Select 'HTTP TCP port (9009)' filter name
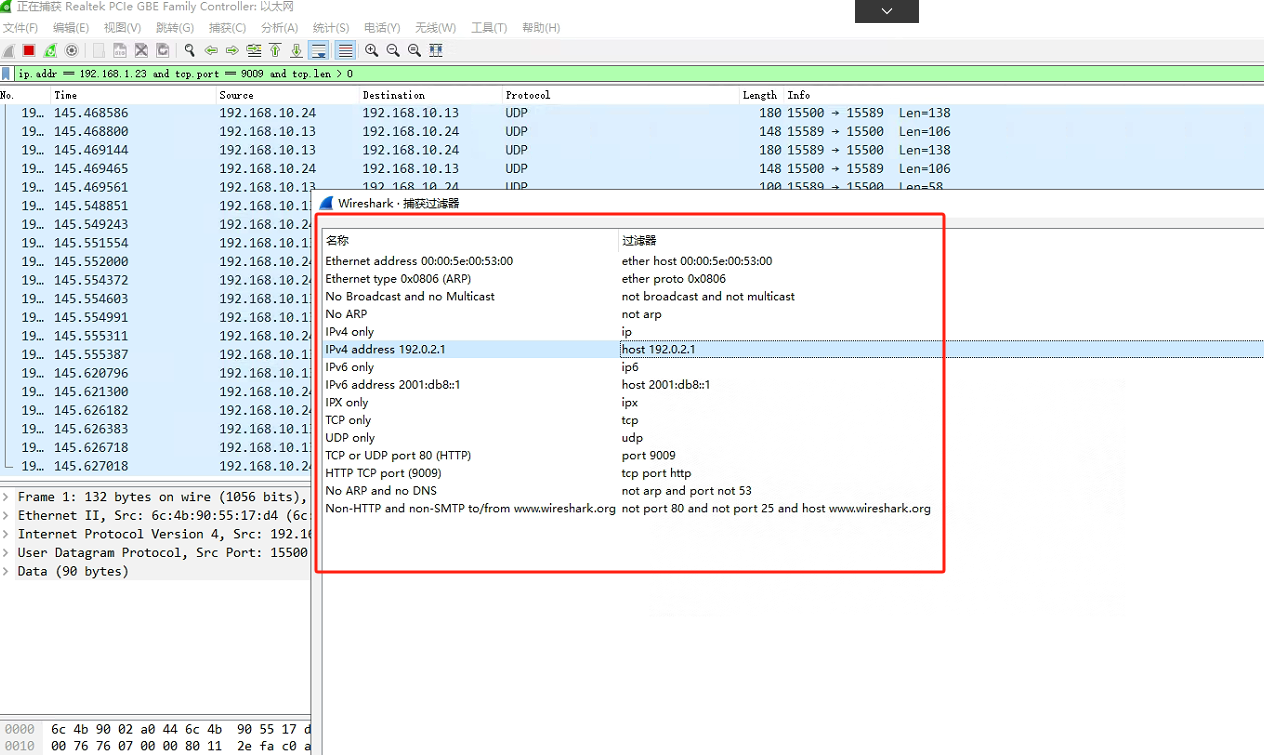Screen dimensions: 1264x755 [x=383, y=473]
